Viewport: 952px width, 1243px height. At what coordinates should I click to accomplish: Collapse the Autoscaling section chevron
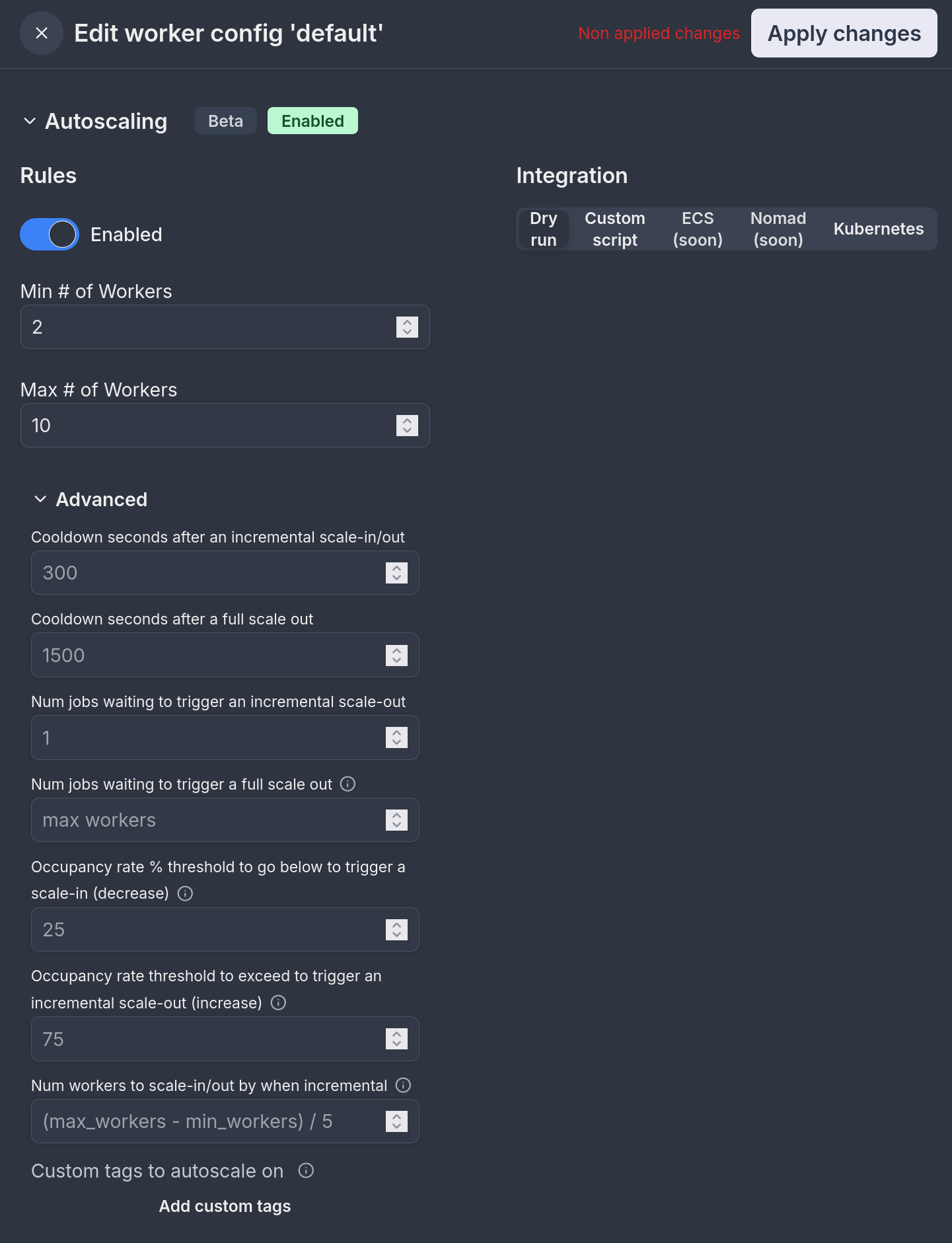click(30, 121)
